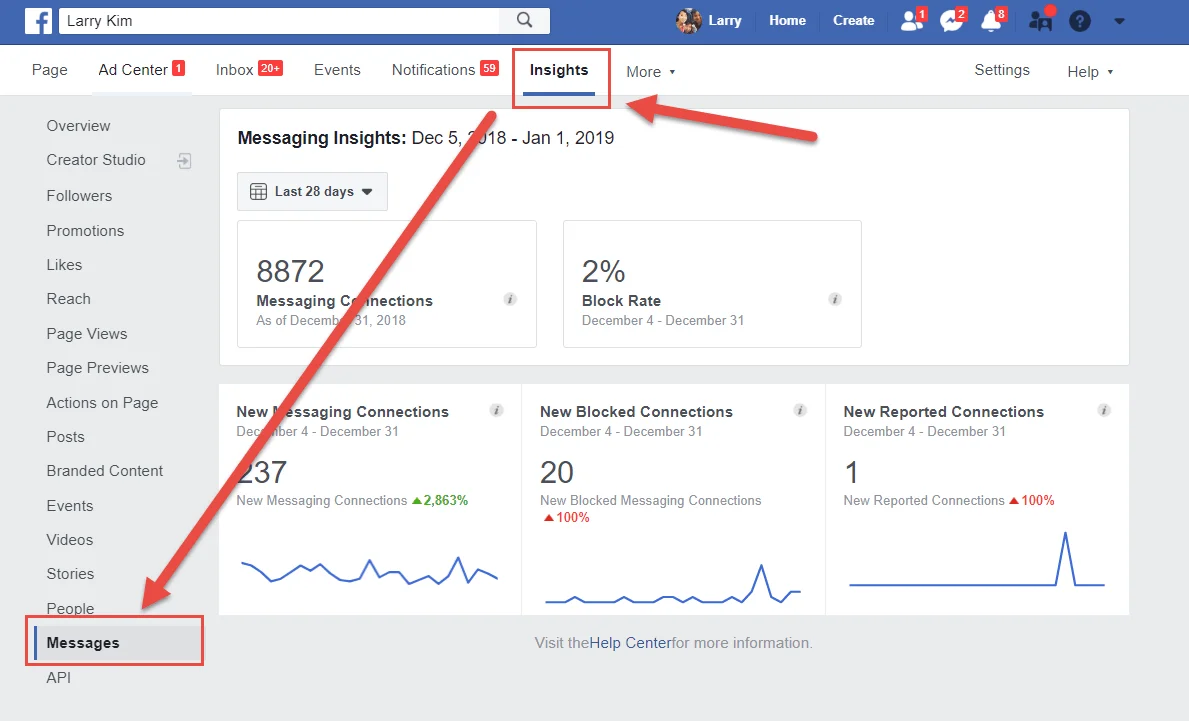This screenshot has height=721, width=1189.
Task: Open friend requests icon
Action: (911, 20)
